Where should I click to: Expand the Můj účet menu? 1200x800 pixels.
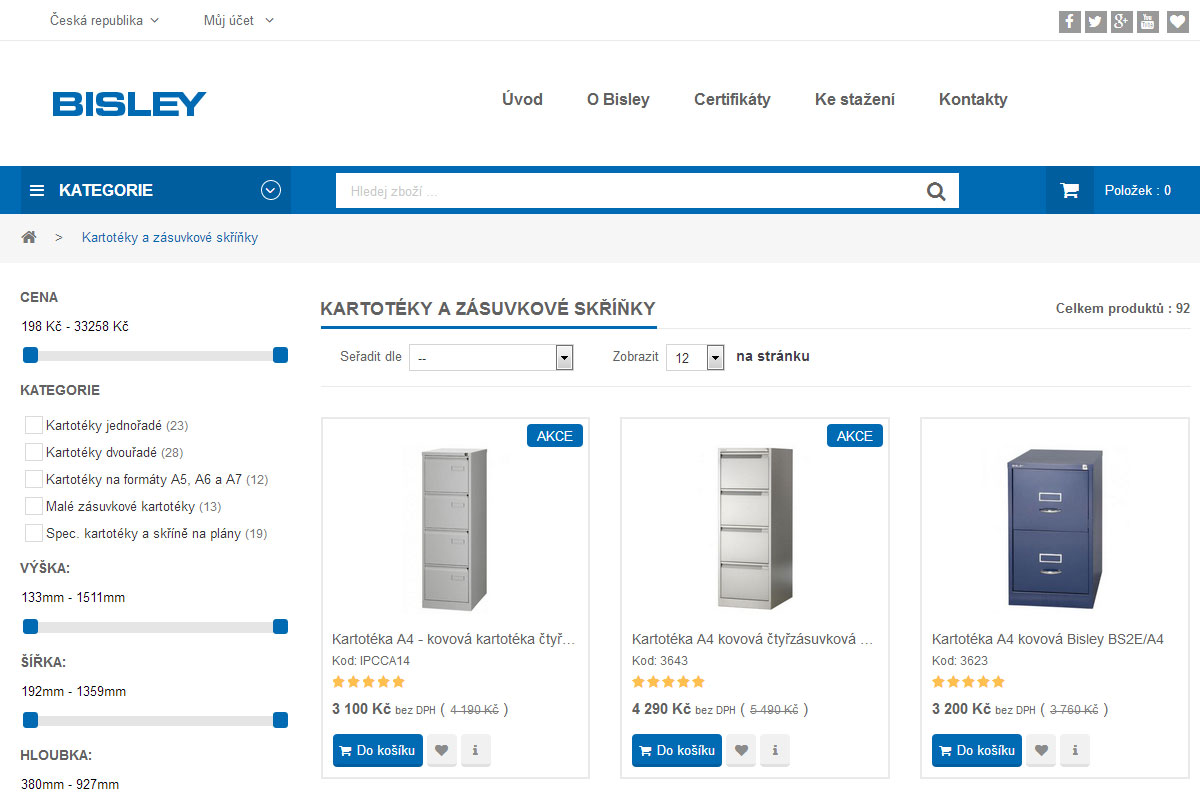click(x=239, y=20)
